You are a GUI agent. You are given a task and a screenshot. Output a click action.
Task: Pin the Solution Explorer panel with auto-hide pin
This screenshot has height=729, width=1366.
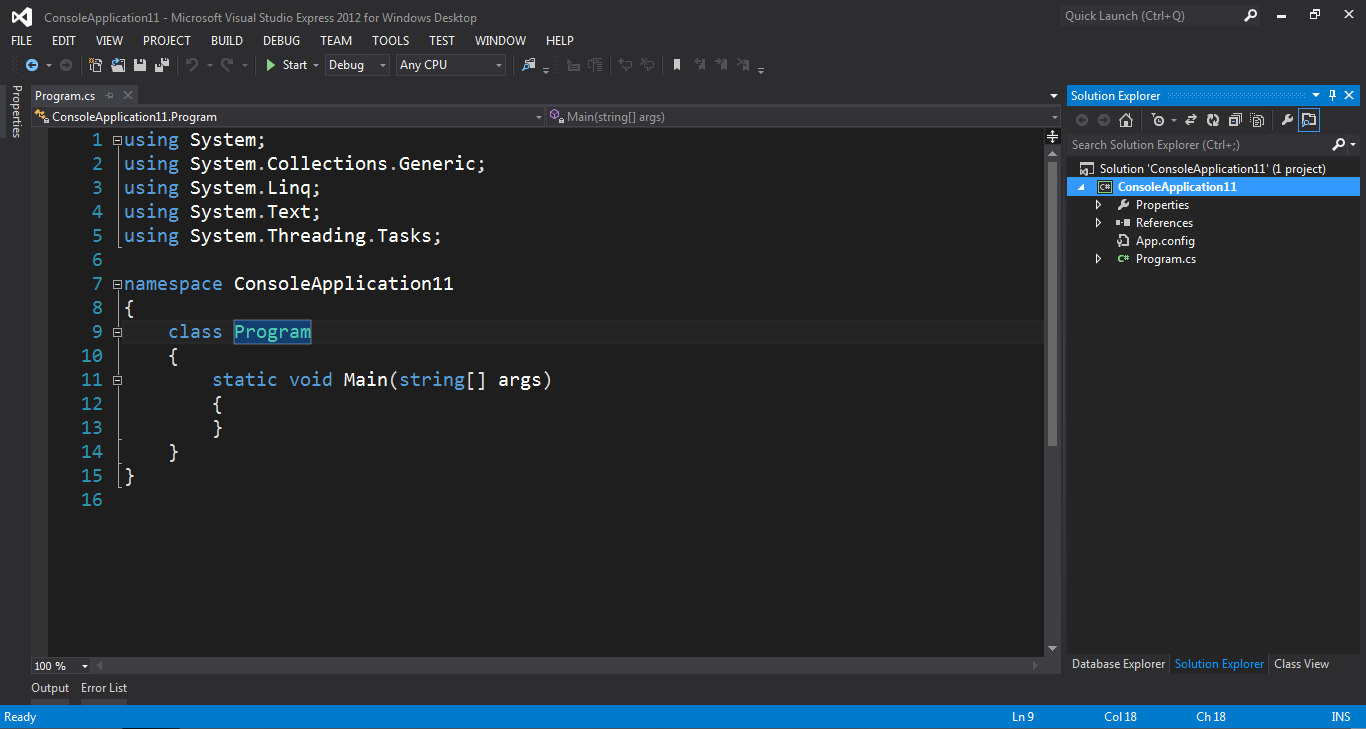[x=1332, y=96]
